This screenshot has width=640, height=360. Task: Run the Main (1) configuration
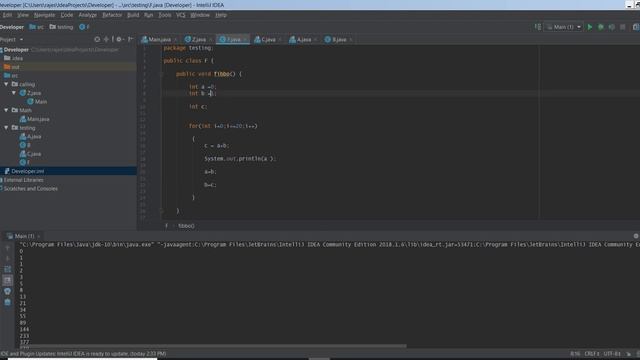click(589, 27)
